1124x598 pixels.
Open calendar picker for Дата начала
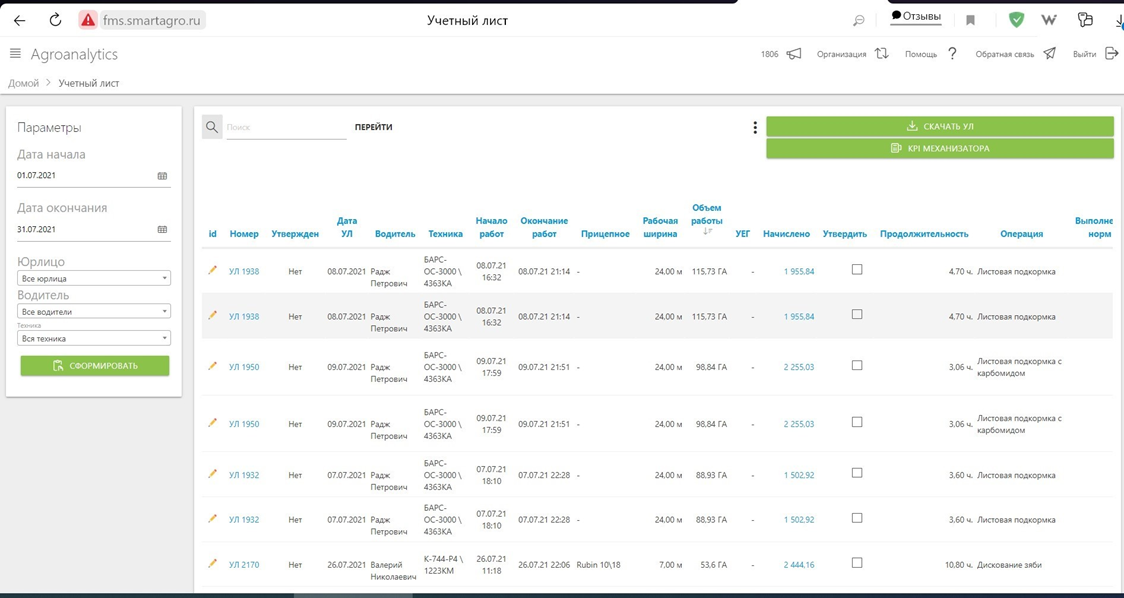(162, 176)
